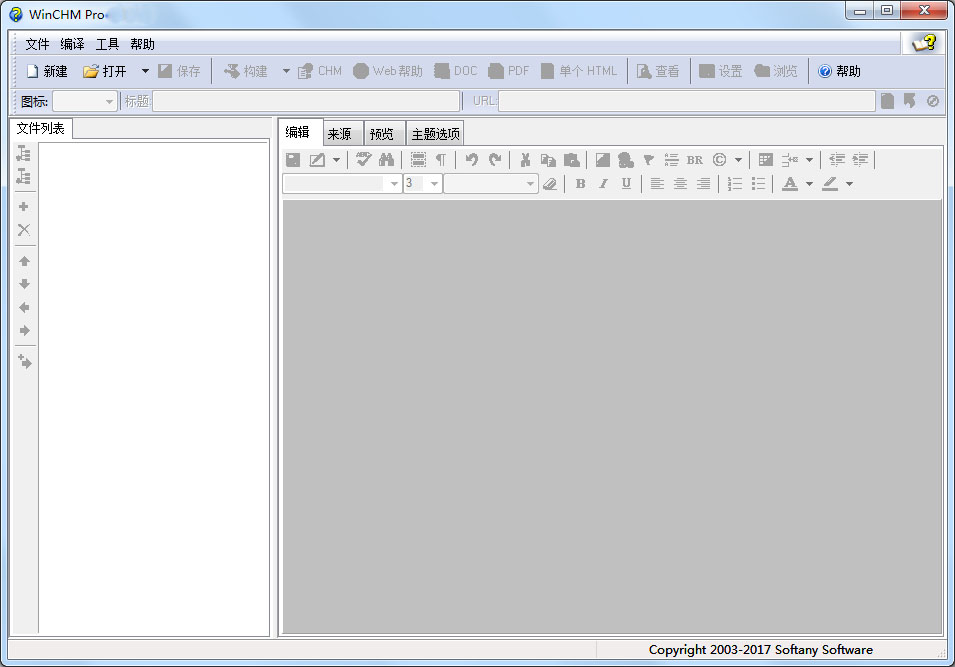Click the editor edit-page pencil icon
The image size is (955, 667).
317,160
